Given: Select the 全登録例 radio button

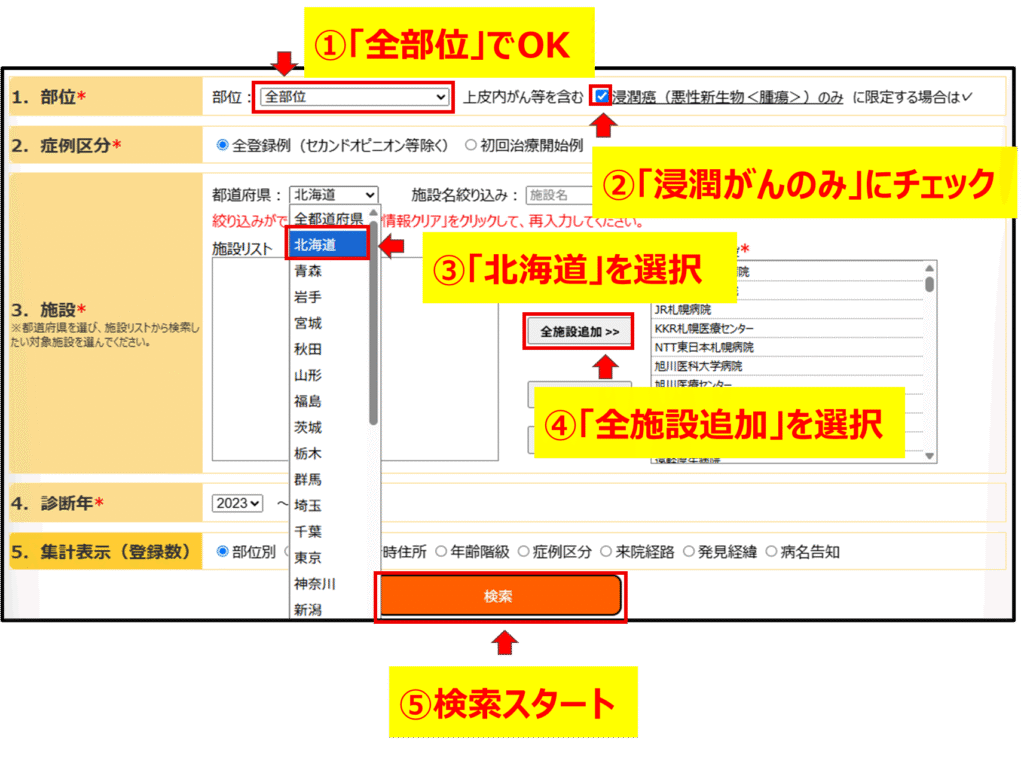Looking at the screenshot, I should 223,145.
